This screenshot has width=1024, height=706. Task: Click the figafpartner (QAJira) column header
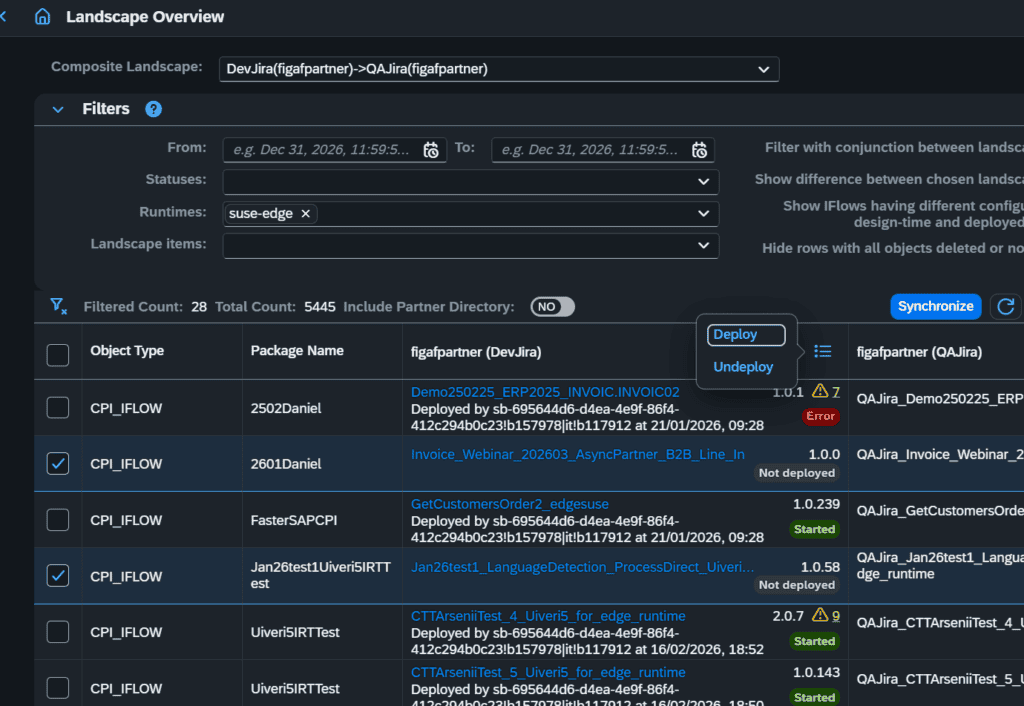click(x=919, y=352)
